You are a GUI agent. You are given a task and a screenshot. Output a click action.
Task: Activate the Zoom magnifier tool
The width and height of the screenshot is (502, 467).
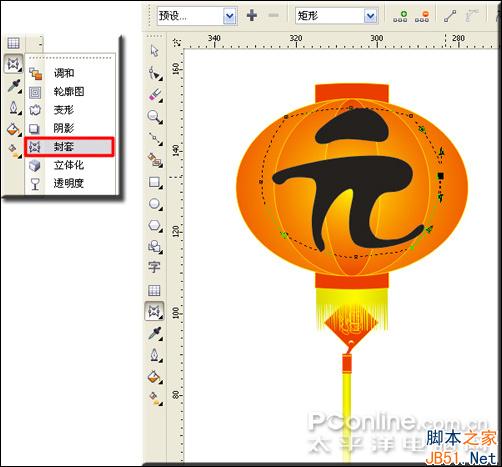(155, 117)
